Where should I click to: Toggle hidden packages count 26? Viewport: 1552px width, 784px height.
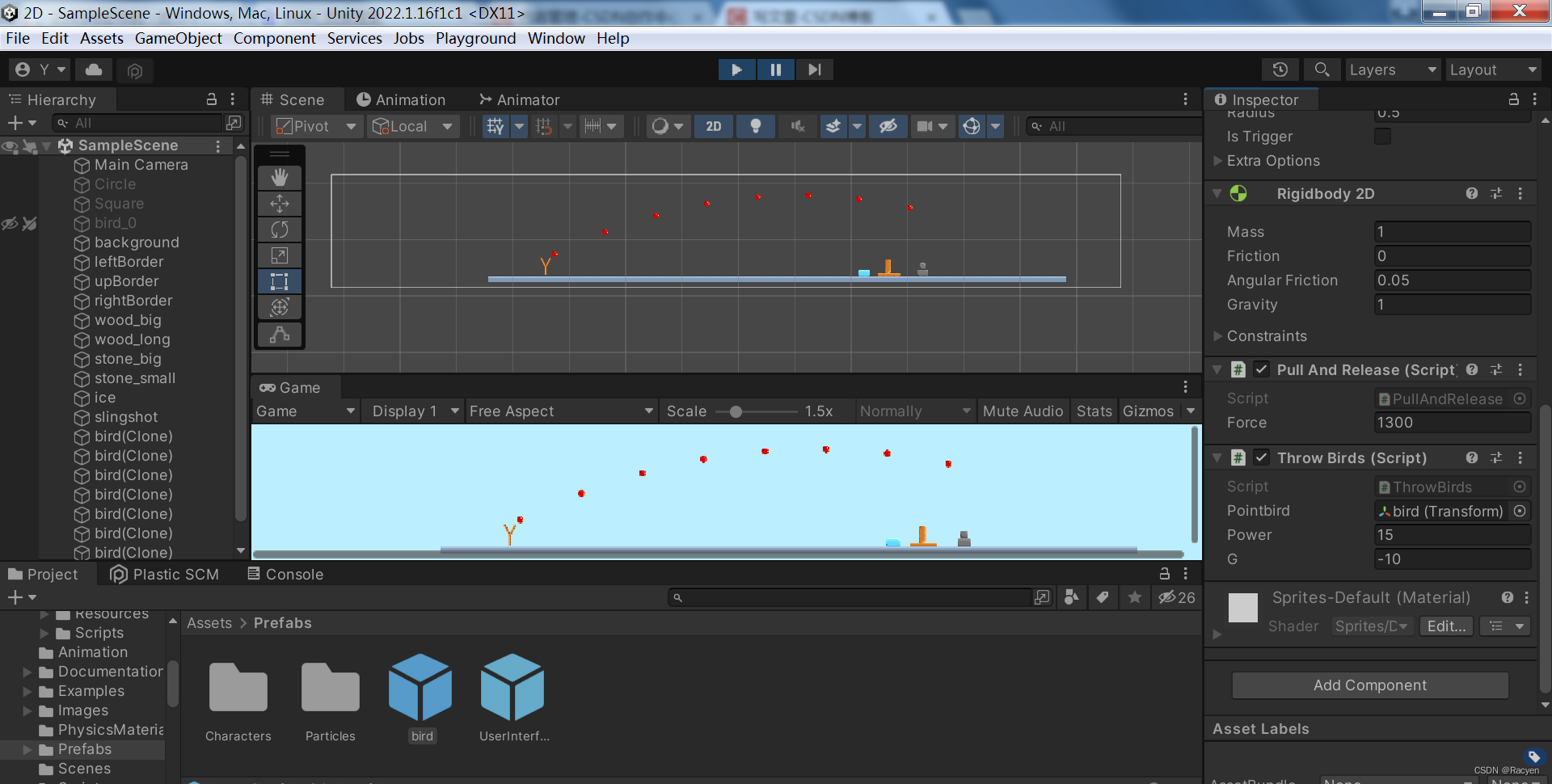[x=1177, y=597]
